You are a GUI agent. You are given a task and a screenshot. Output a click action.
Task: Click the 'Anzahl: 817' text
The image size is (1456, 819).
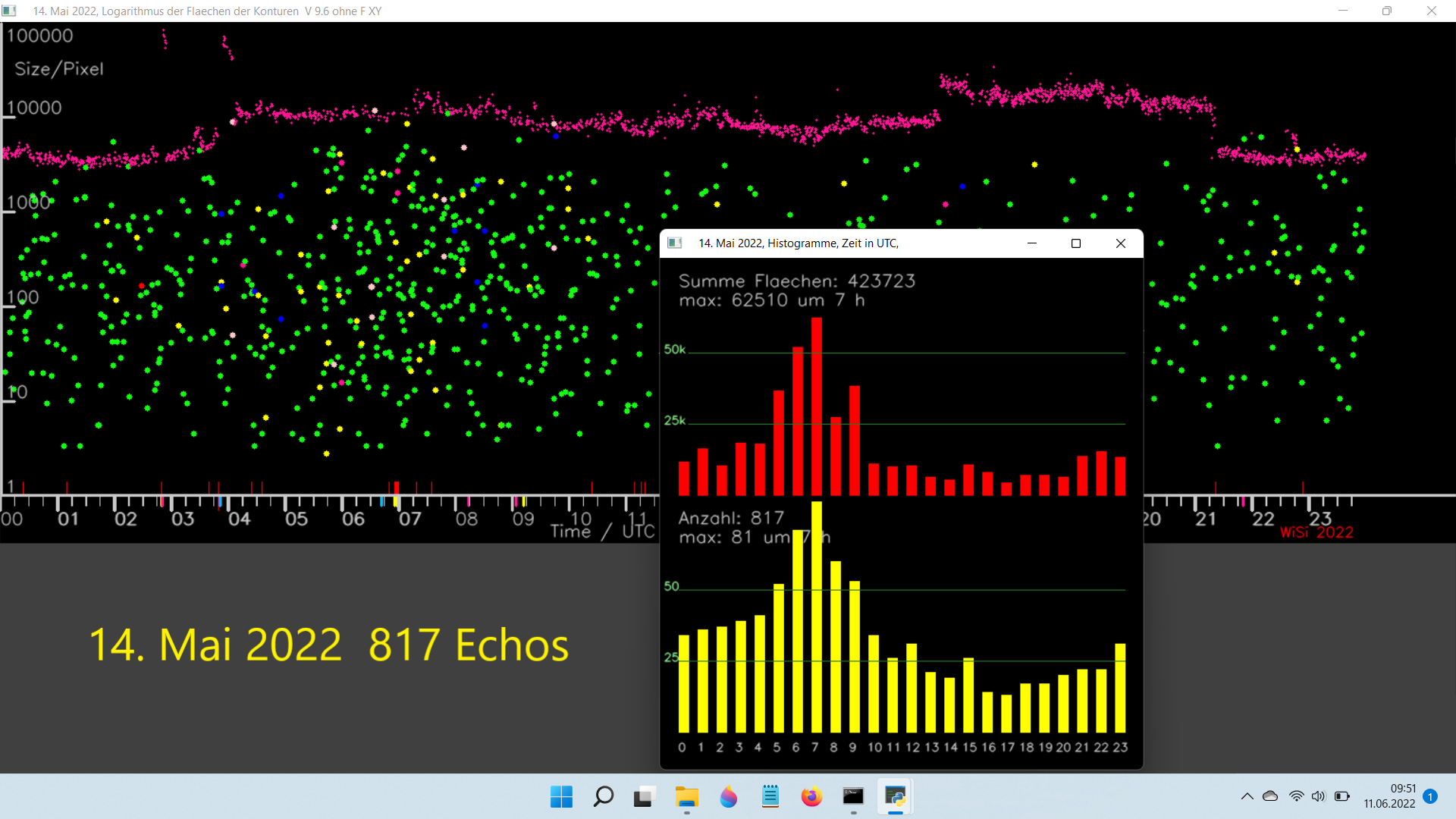[731, 518]
